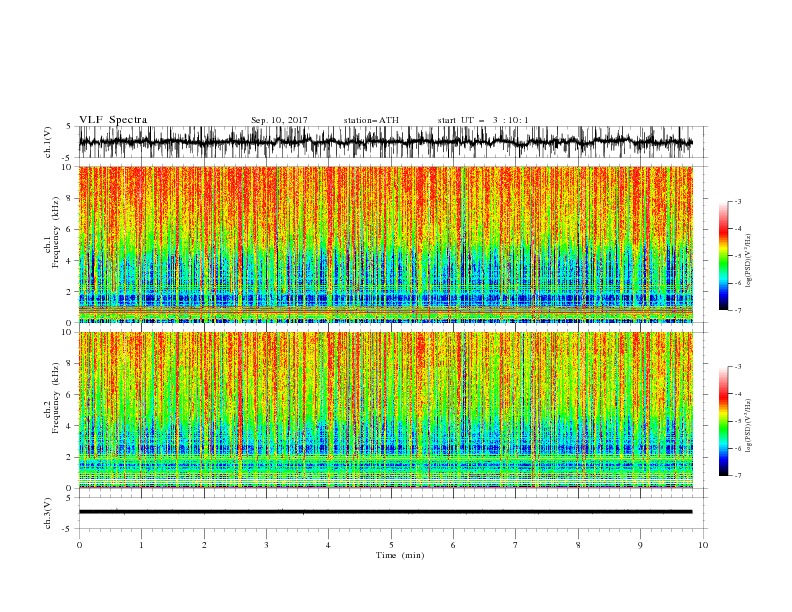Click the "-3" tick on lower color bar
This screenshot has width=792, height=612.
pyautogui.click(x=738, y=367)
